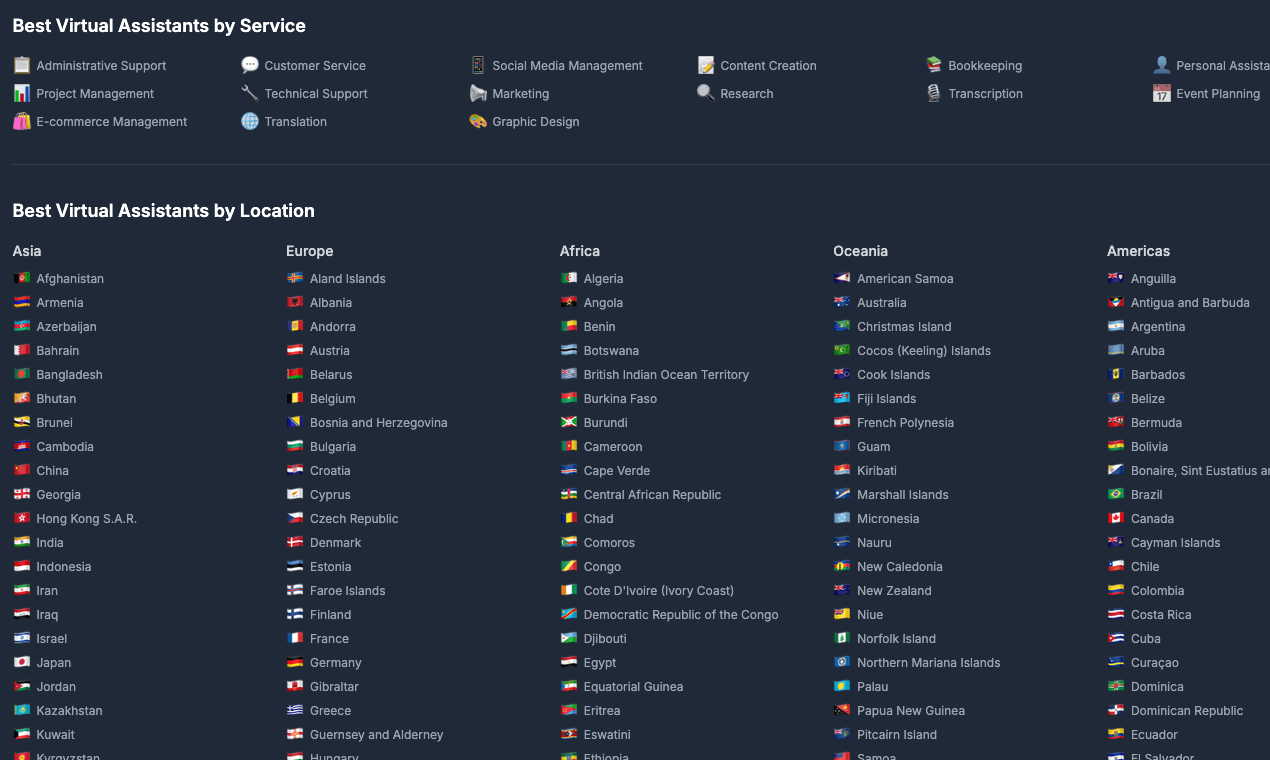Click the clipboard icon beside Administrative Support
The width and height of the screenshot is (1270, 760).
[x=22, y=65]
